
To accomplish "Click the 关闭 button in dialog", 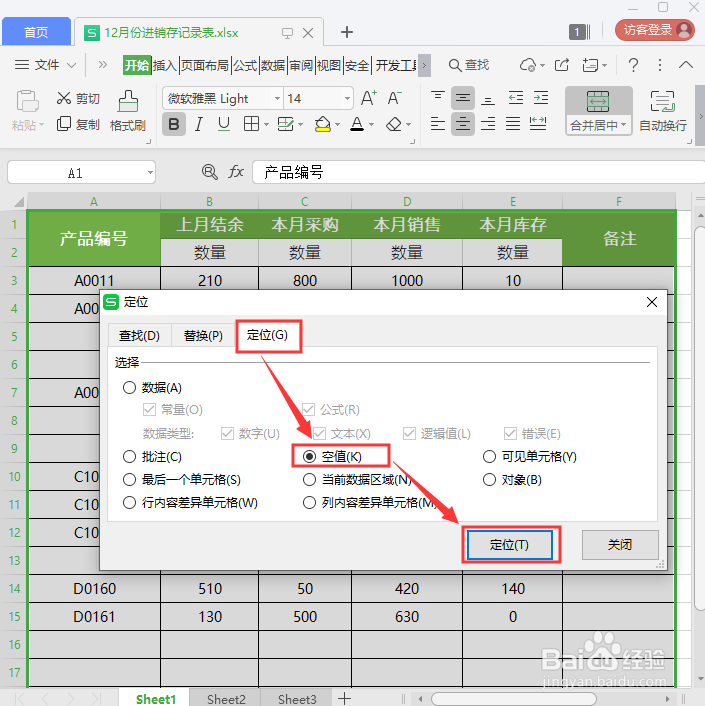I will pyautogui.click(x=620, y=545).
